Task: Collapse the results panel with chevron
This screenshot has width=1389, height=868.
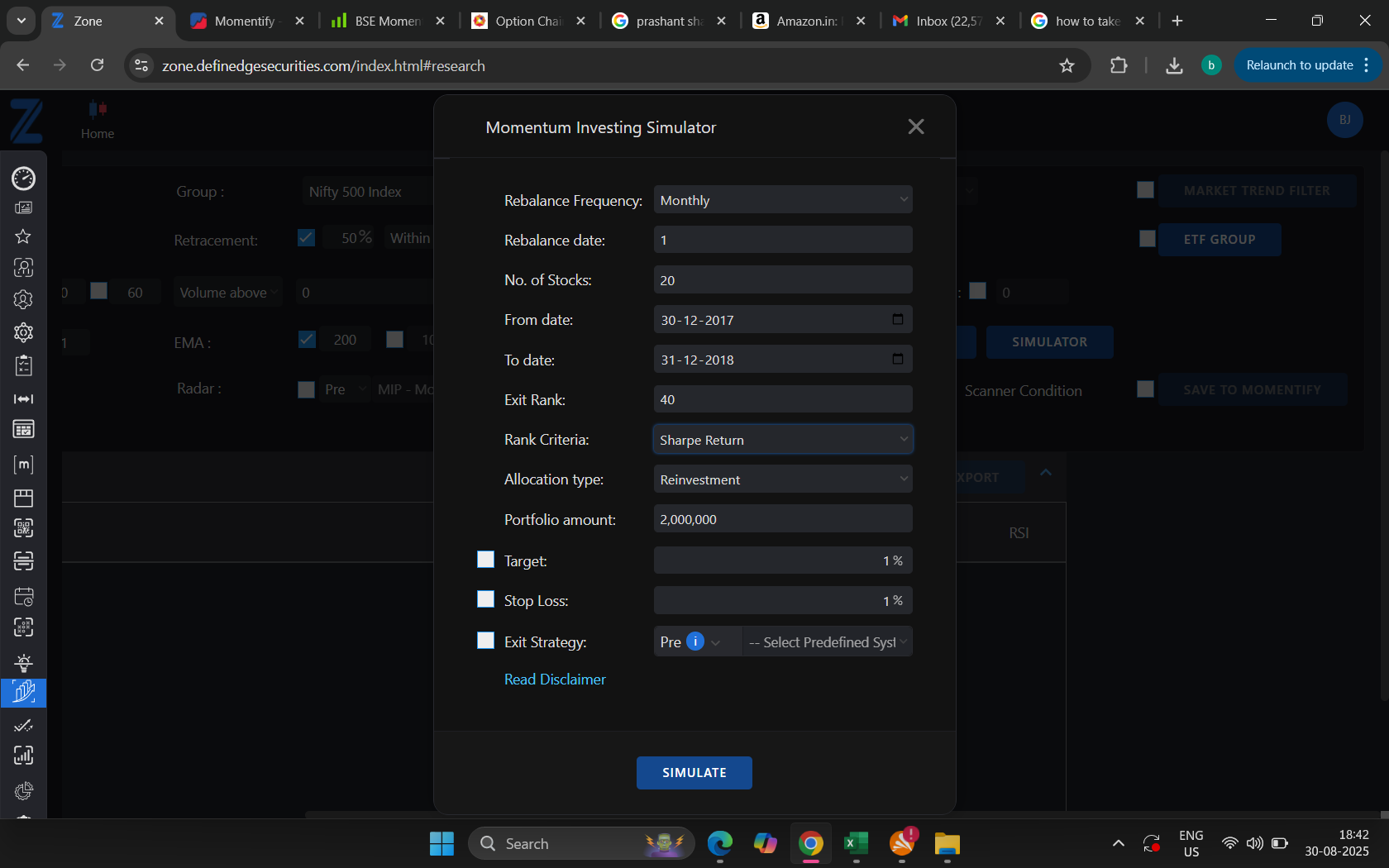Action: [1045, 472]
